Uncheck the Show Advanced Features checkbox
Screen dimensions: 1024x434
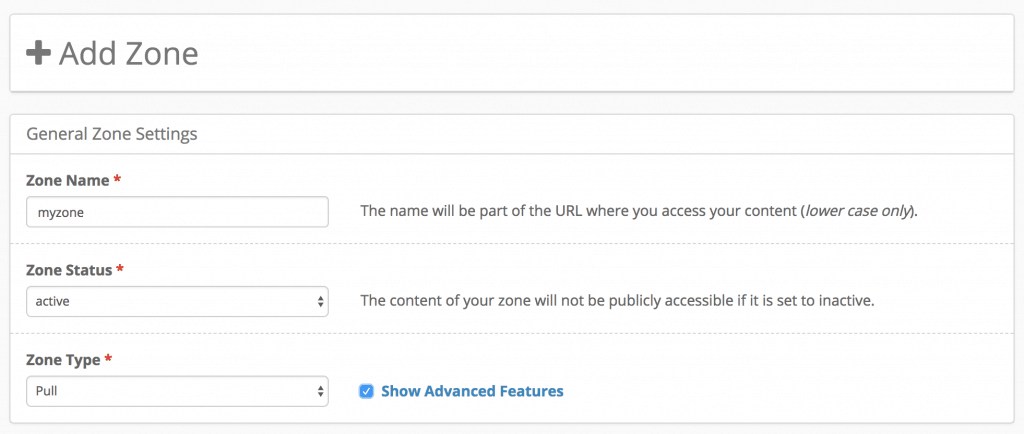click(x=366, y=391)
